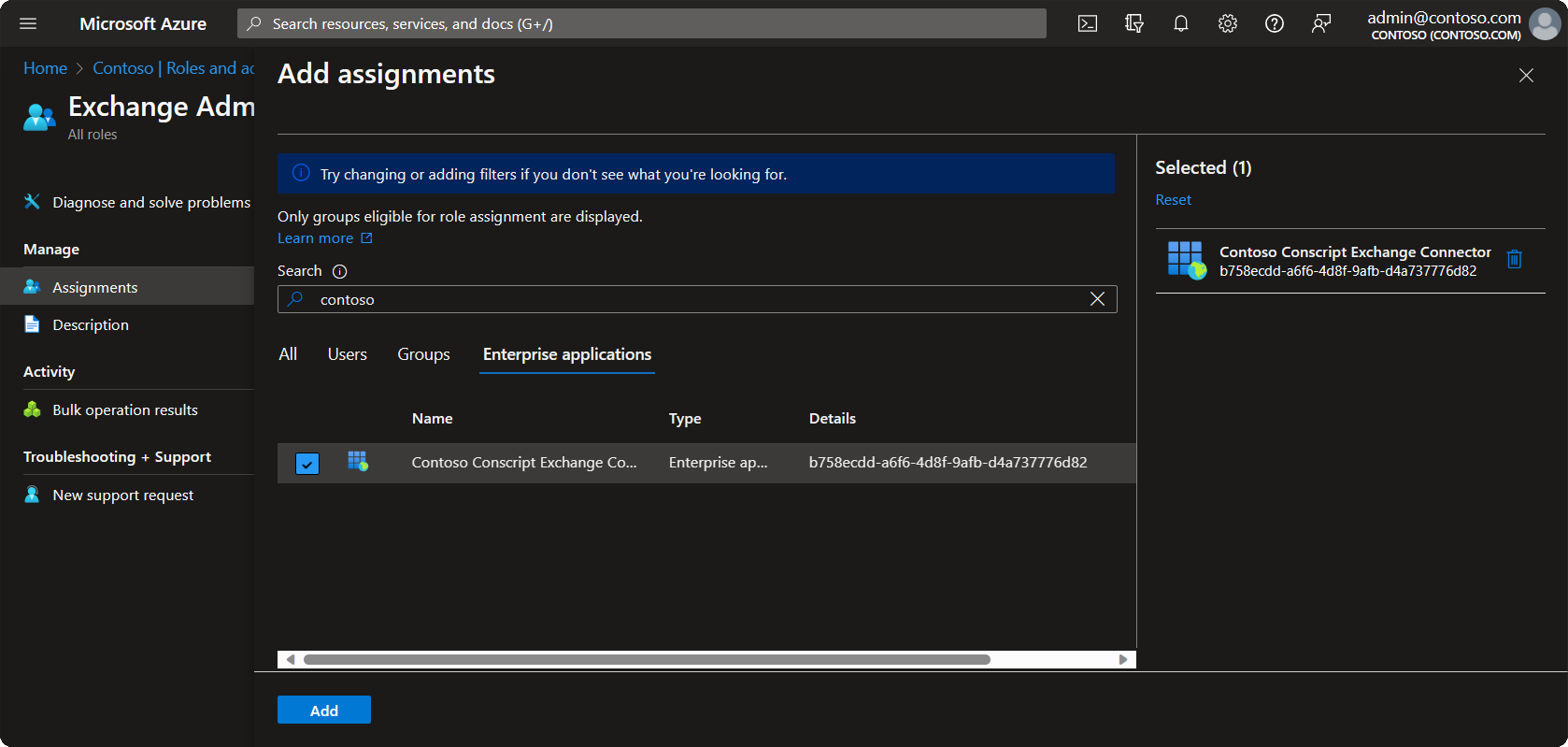Open Cloud Shell from the top bar
The width and height of the screenshot is (1568, 747).
click(1088, 23)
